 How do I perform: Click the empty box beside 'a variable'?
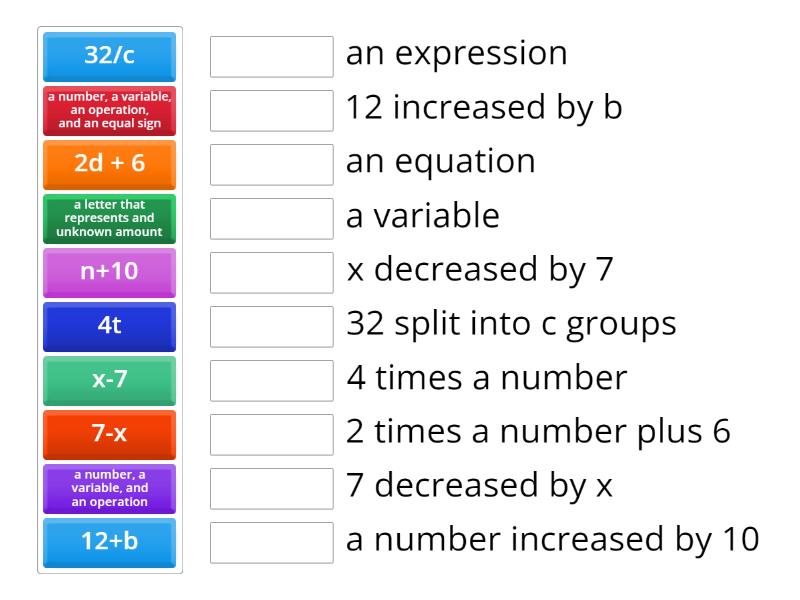pos(271,218)
